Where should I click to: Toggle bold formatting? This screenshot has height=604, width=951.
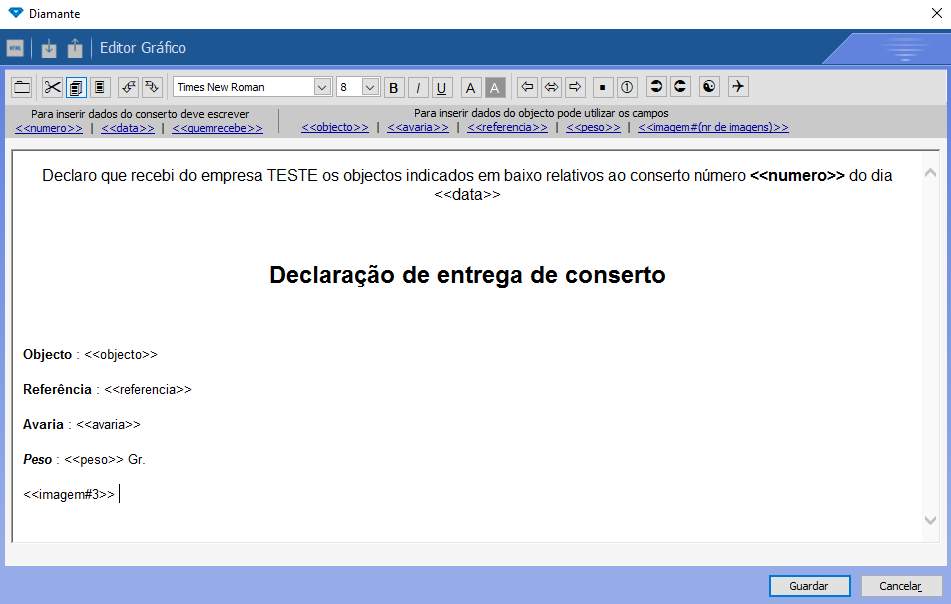[393, 87]
